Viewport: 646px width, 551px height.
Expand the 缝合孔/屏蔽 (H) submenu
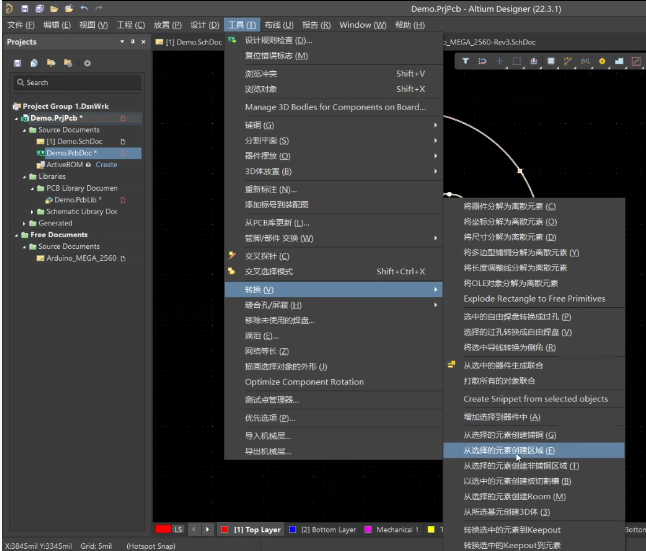click(x=334, y=305)
